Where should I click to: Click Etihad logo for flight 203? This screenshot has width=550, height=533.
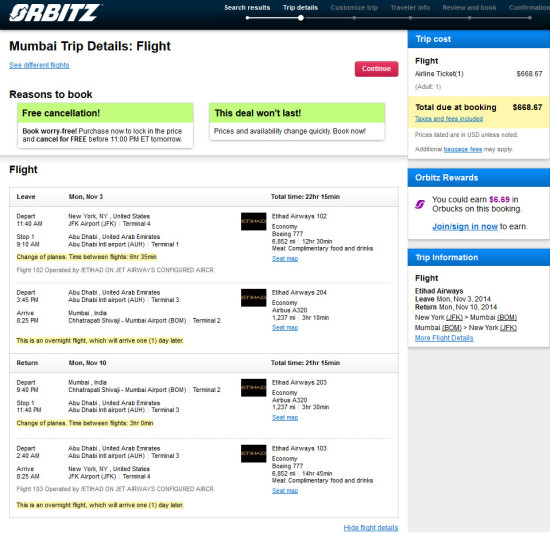[253, 387]
